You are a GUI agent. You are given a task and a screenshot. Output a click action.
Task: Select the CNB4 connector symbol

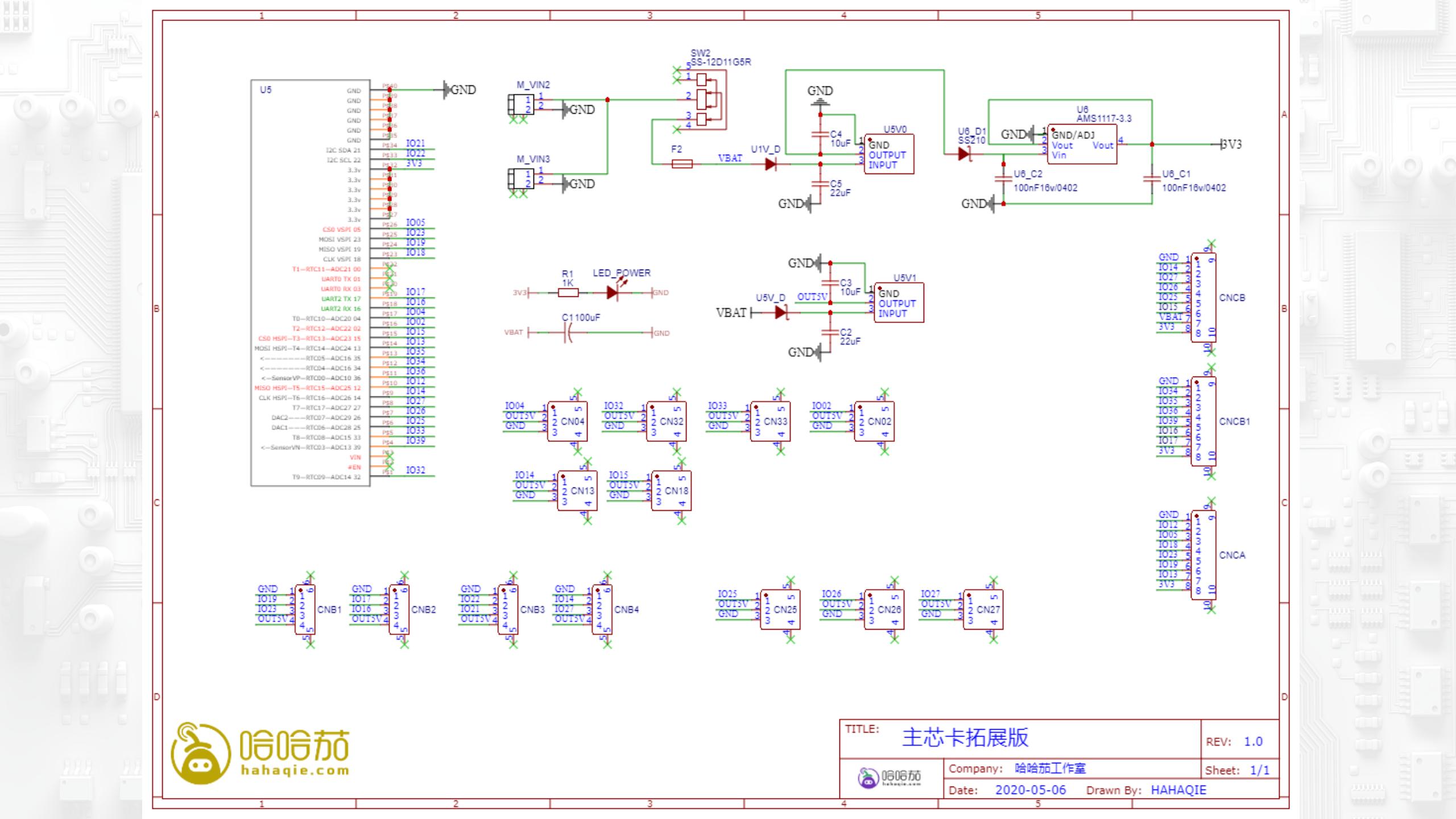pyautogui.click(x=602, y=609)
